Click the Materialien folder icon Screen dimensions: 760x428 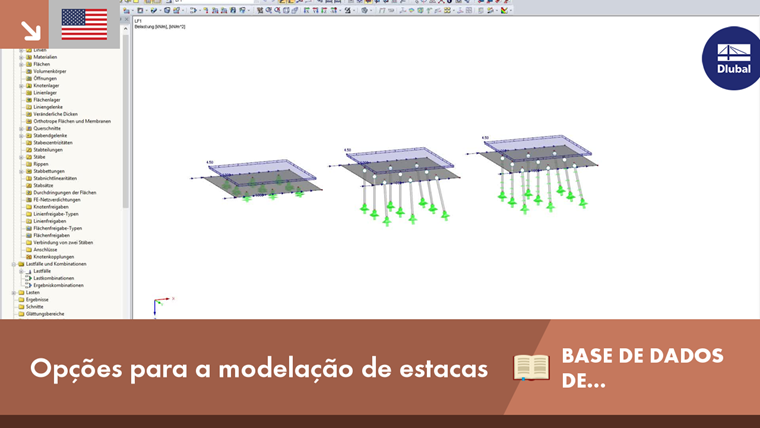click(x=29, y=57)
